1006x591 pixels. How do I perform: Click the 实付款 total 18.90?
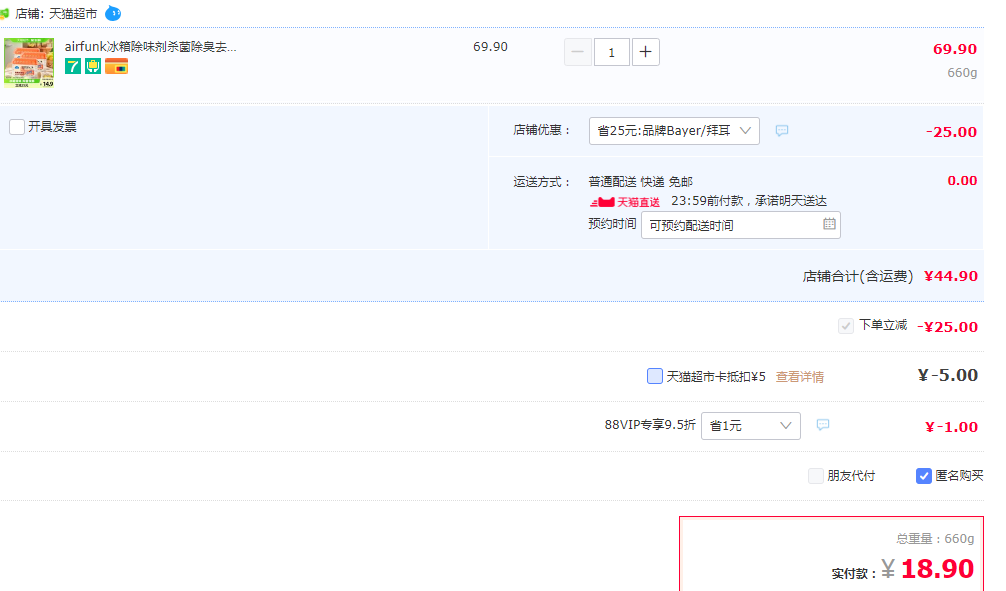tap(937, 569)
